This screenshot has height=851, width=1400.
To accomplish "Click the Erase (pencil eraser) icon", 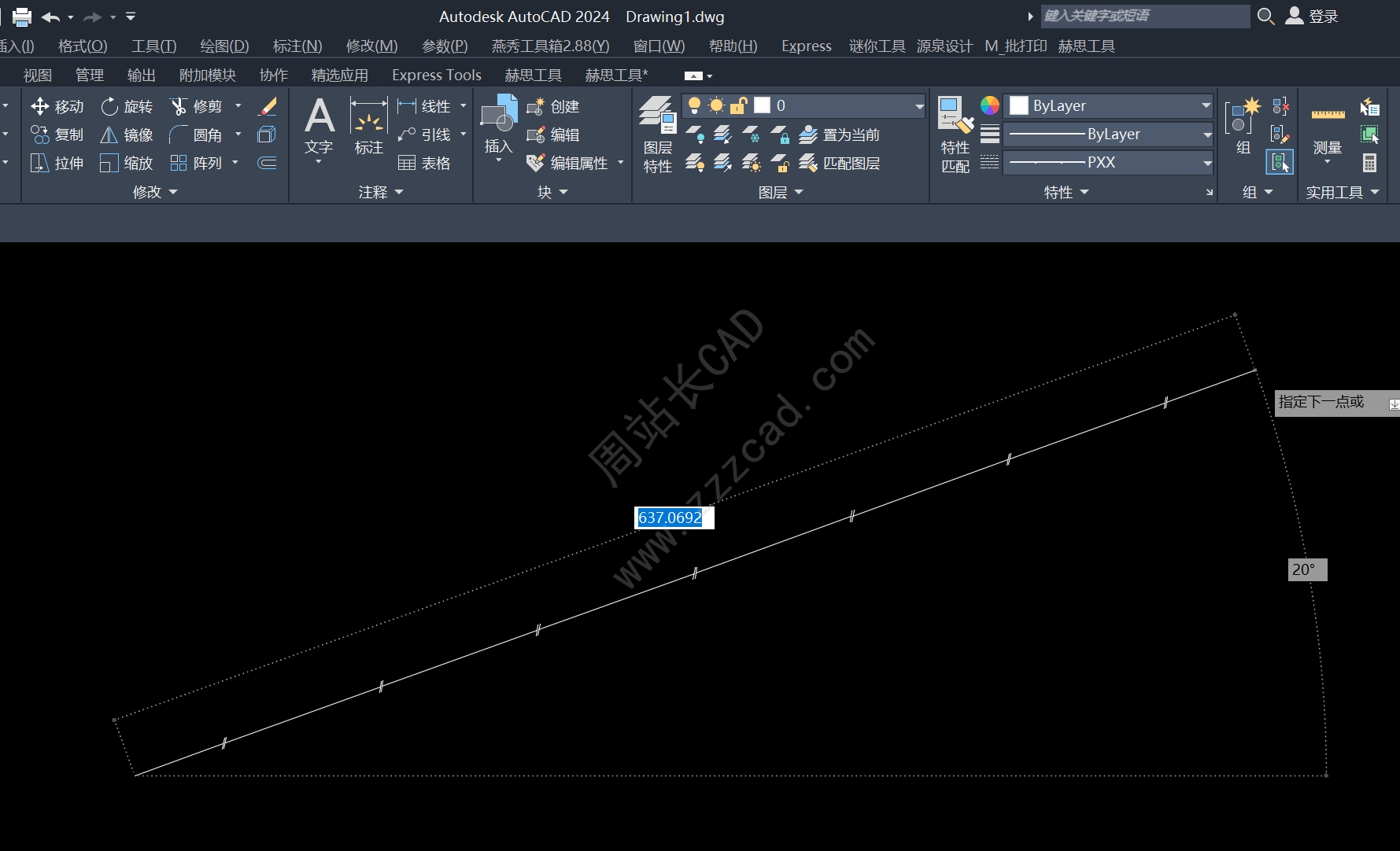I will pos(268,106).
